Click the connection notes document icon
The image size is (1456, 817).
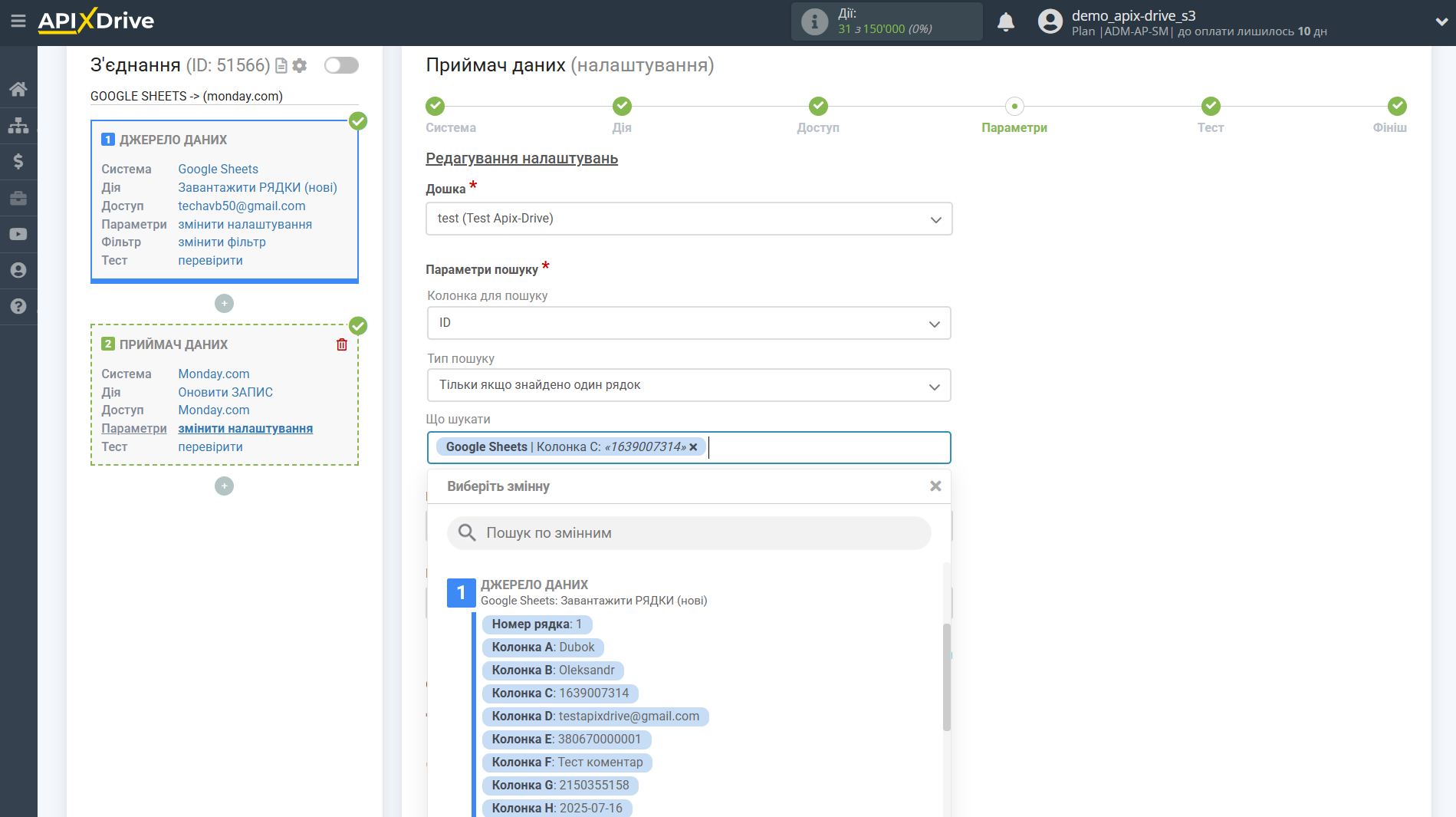click(281, 66)
